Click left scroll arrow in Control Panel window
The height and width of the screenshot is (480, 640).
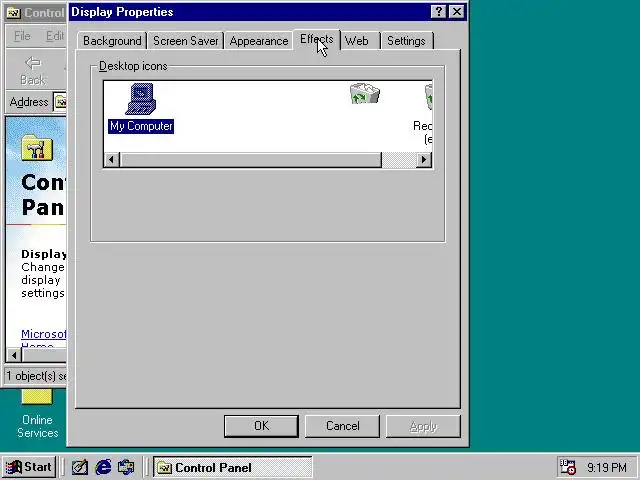pos(14,356)
